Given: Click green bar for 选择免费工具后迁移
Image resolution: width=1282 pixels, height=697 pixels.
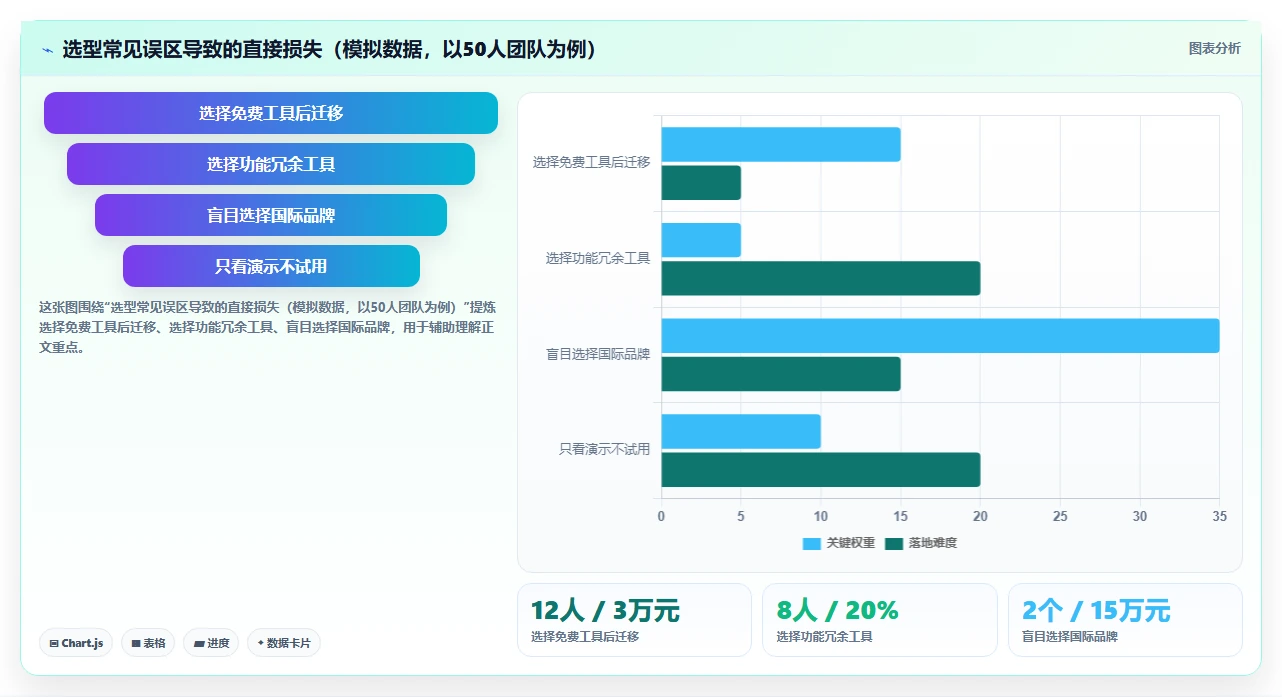Looking at the screenshot, I should 701,182.
